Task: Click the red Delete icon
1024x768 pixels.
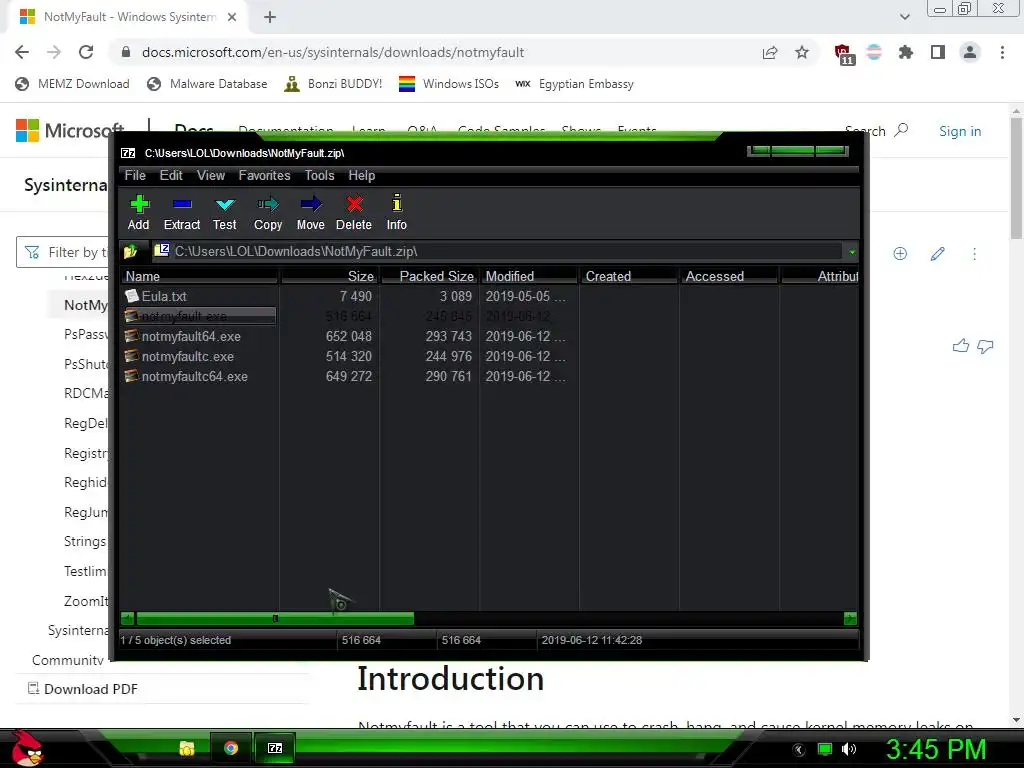Action: [x=354, y=212]
